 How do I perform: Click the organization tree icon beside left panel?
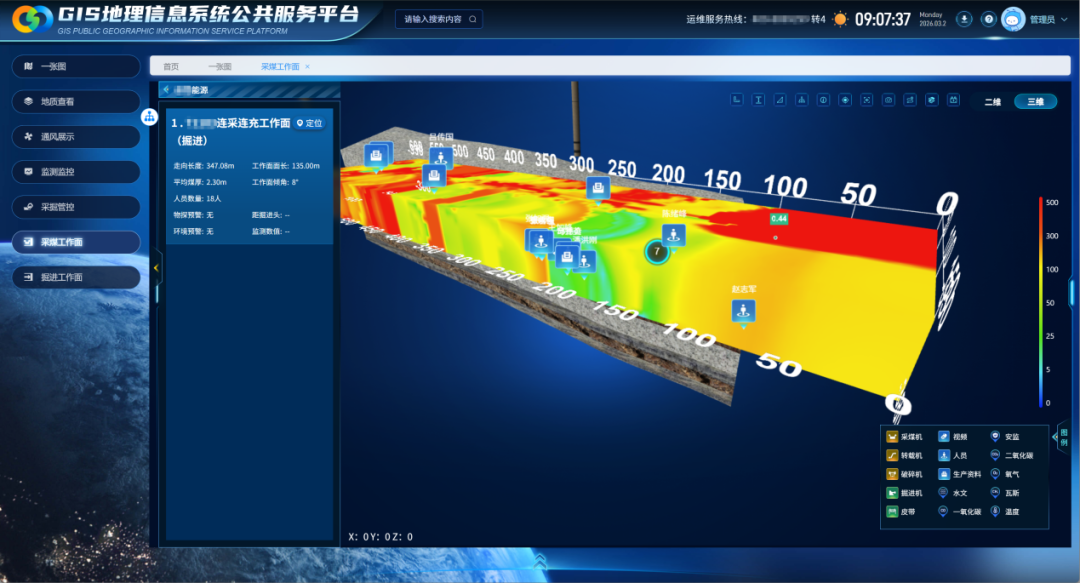[x=149, y=117]
